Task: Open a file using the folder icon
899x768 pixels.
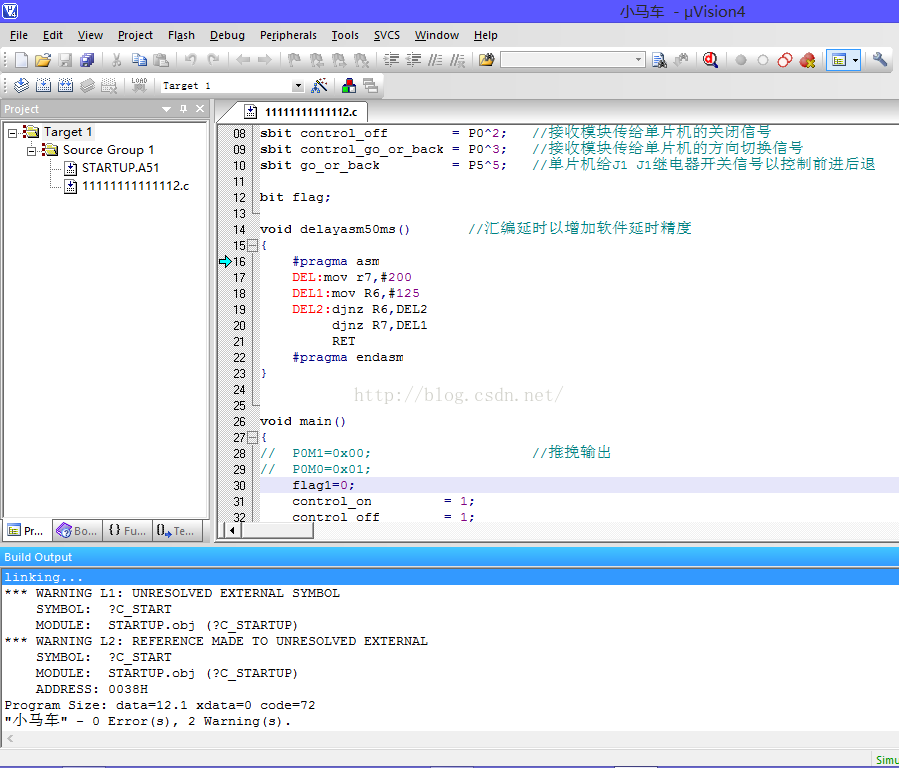Action: pyautogui.click(x=42, y=60)
